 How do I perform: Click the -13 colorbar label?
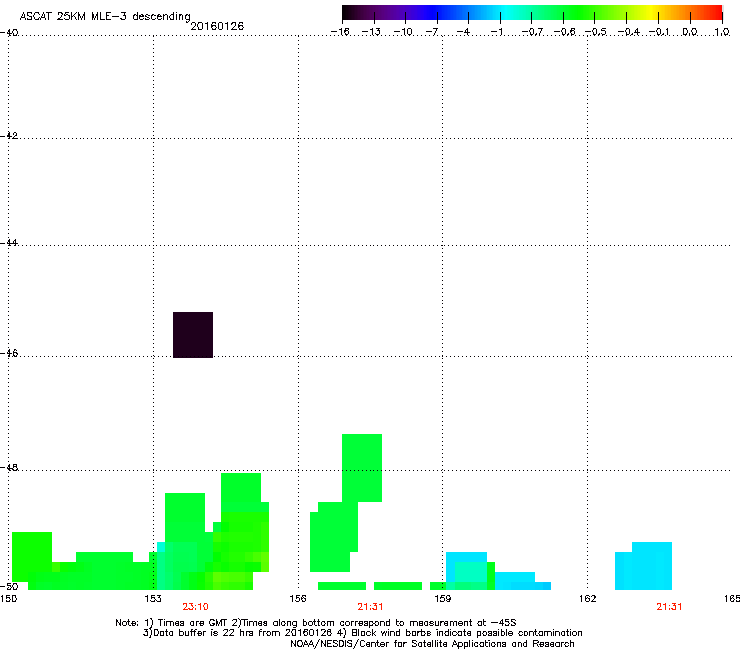pos(371,32)
